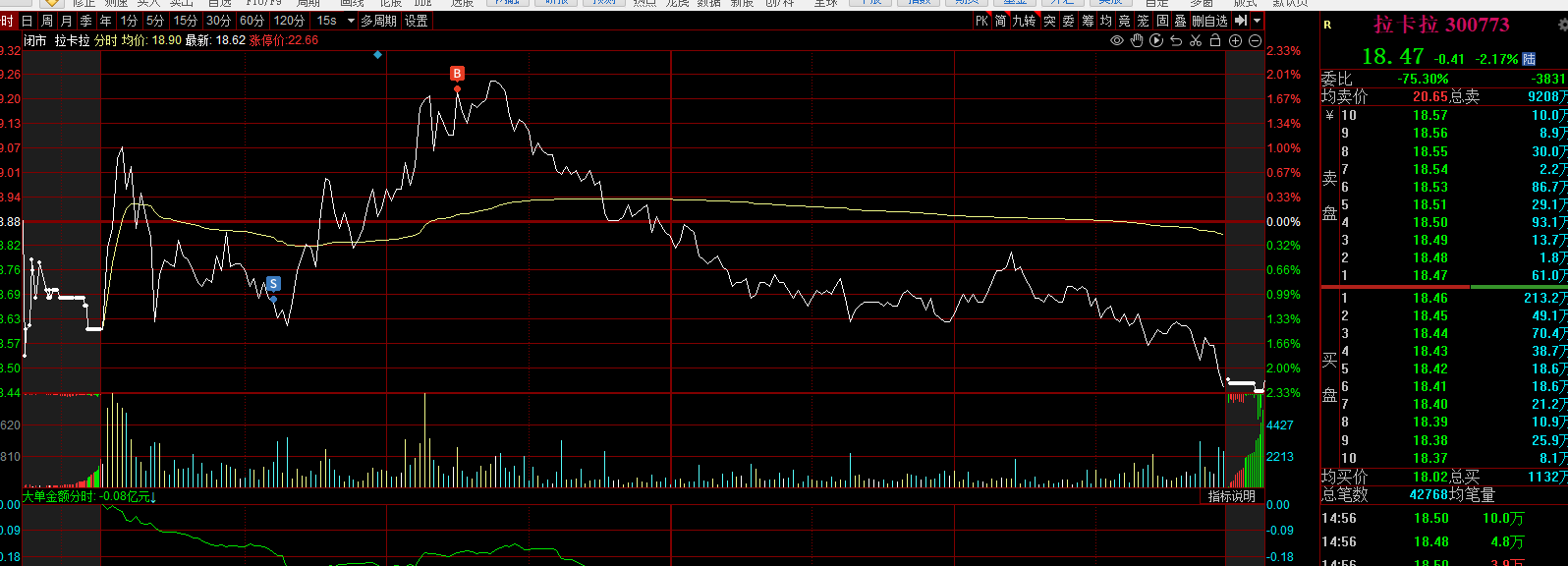Select the hand pan tool
Screen dimensions: 1568x566
tap(1137, 40)
